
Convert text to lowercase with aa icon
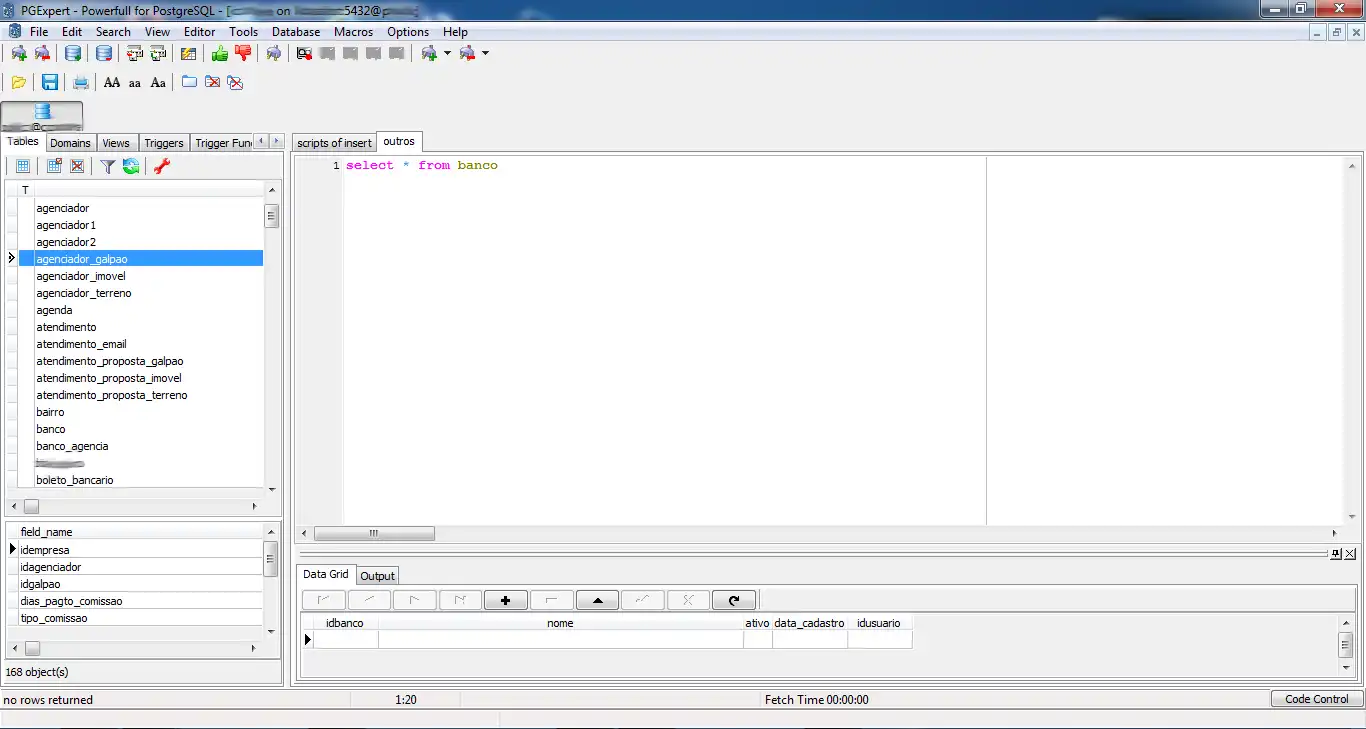point(135,82)
